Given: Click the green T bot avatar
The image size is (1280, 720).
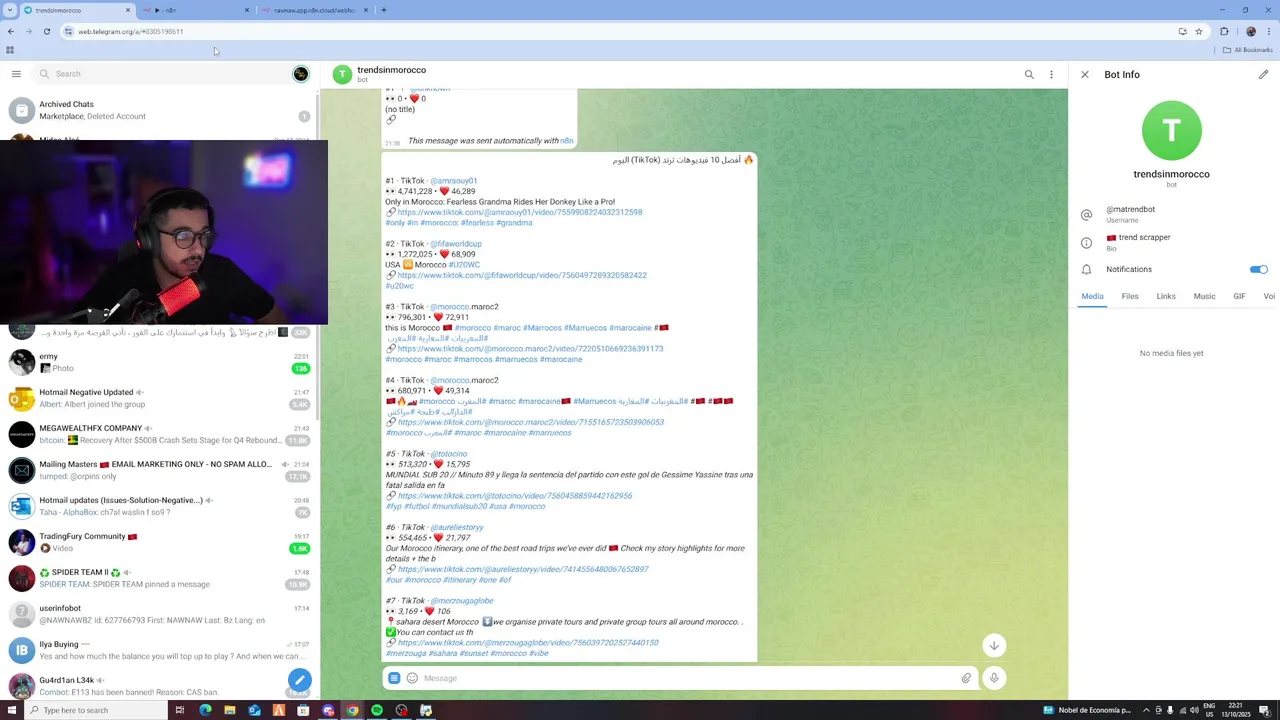Looking at the screenshot, I should 1172,130.
